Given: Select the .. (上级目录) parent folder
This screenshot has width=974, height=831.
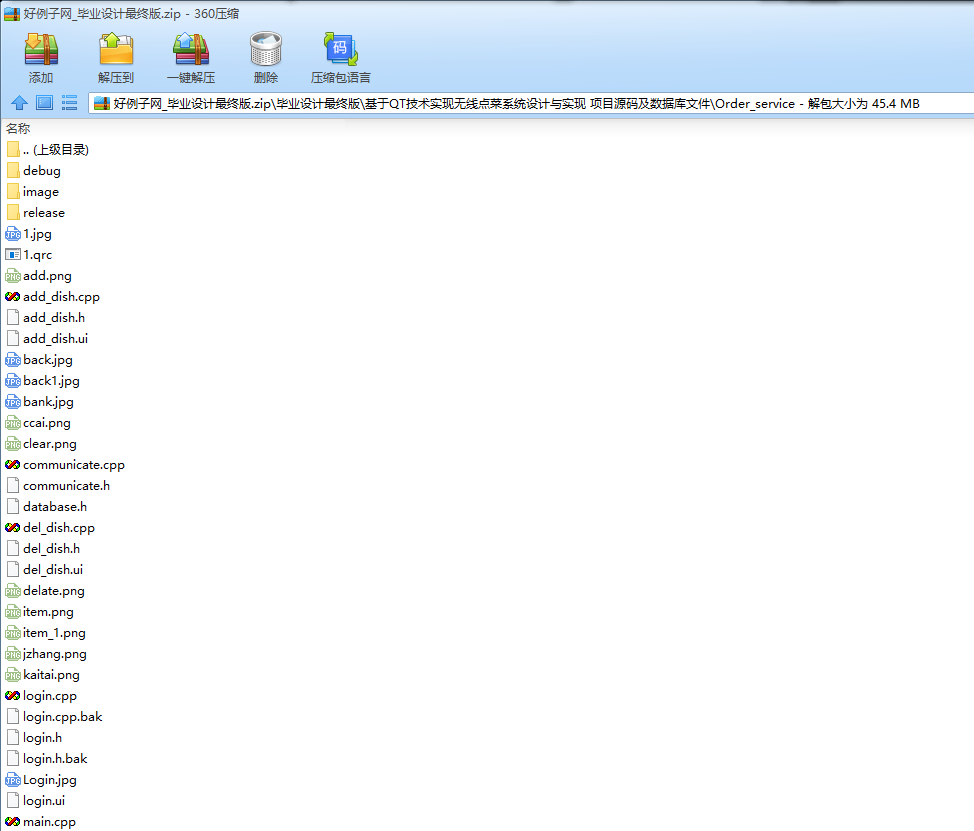Looking at the screenshot, I should click(48, 150).
